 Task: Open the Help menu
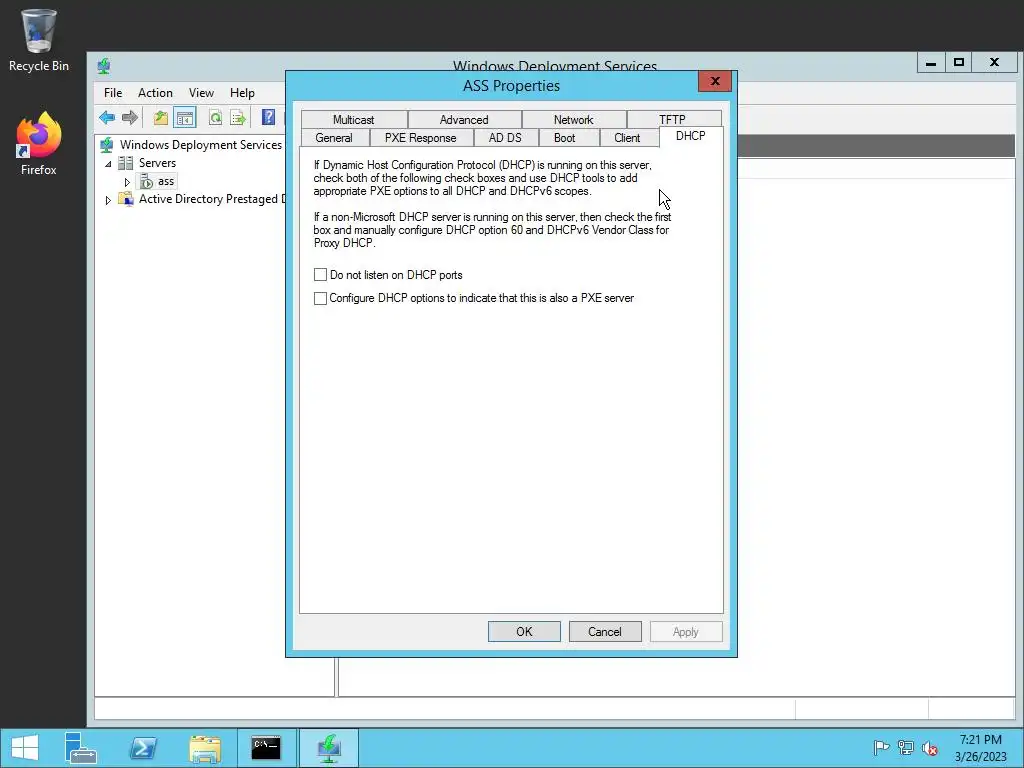(242, 93)
